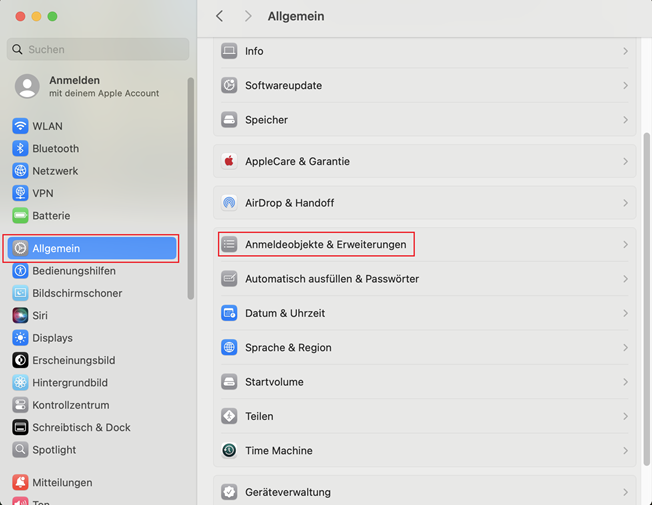The image size is (652, 505).
Task: Click the Datum & Uhrzeit icon
Action: 229,313
